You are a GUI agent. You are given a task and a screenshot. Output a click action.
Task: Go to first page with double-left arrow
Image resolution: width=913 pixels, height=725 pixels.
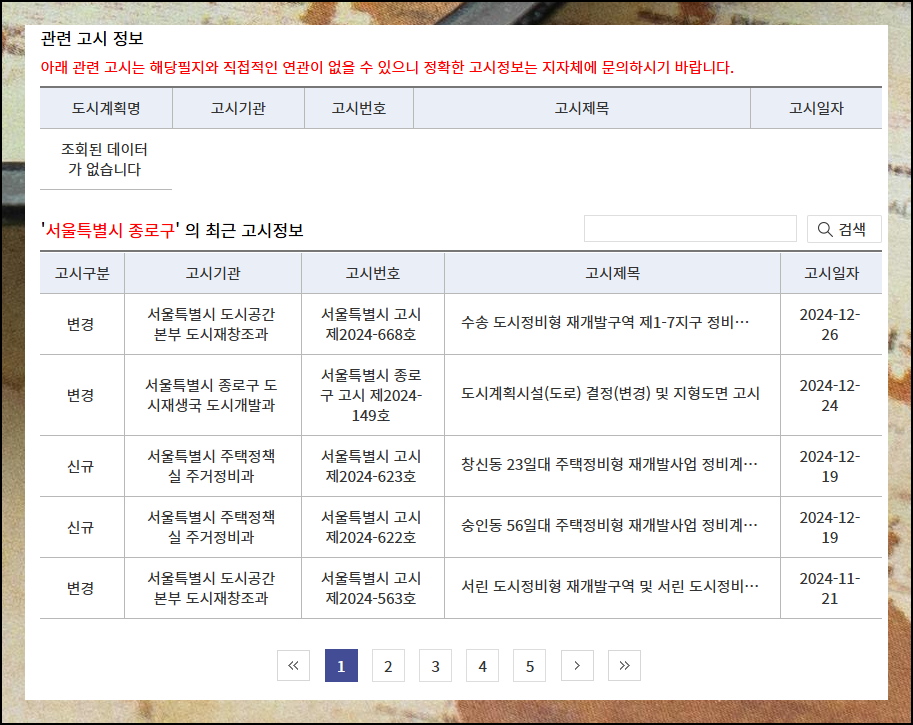click(x=293, y=665)
